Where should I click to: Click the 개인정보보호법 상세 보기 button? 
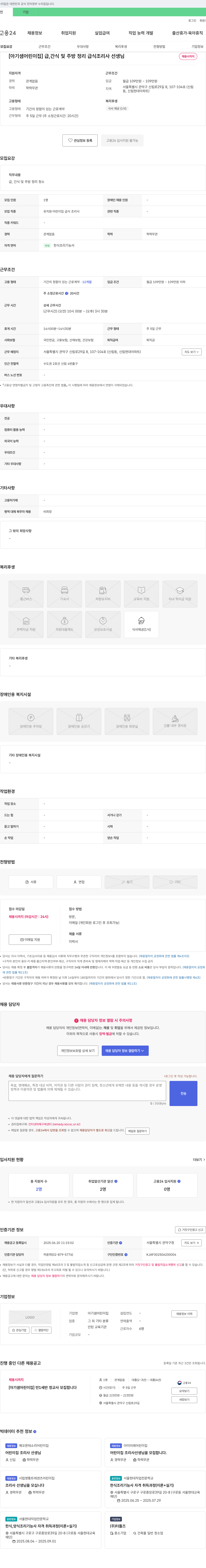pos(78,1051)
